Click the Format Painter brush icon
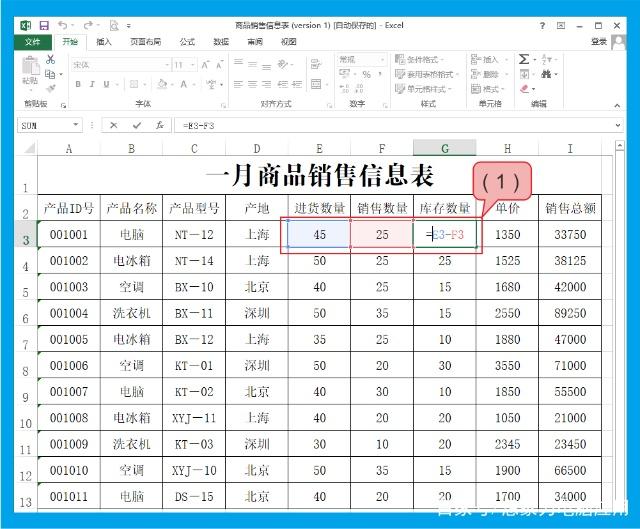The image size is (640, 529). [x=51, y=88]
